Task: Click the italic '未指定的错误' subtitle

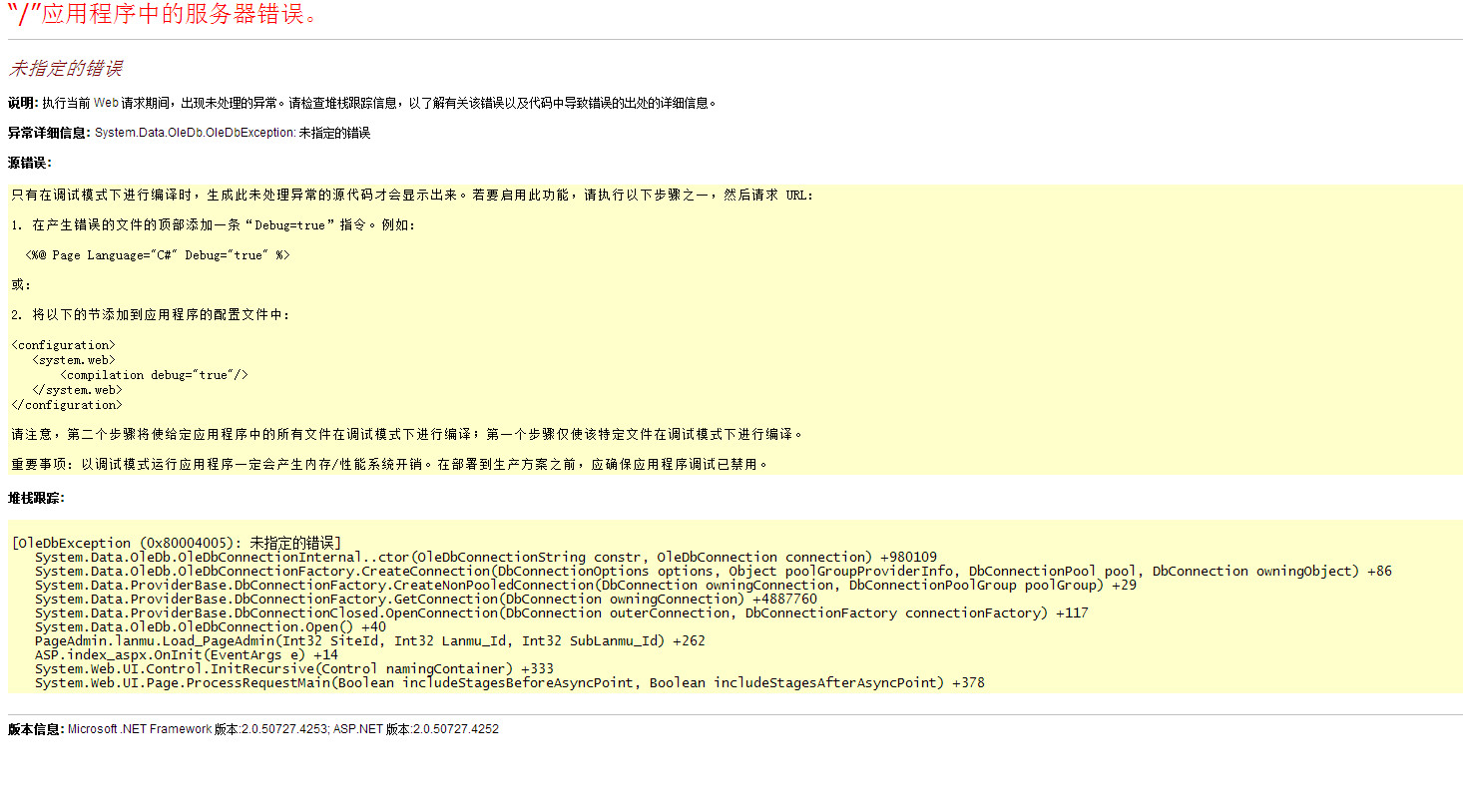Action: pyautogui.click(x=66, y=69)
